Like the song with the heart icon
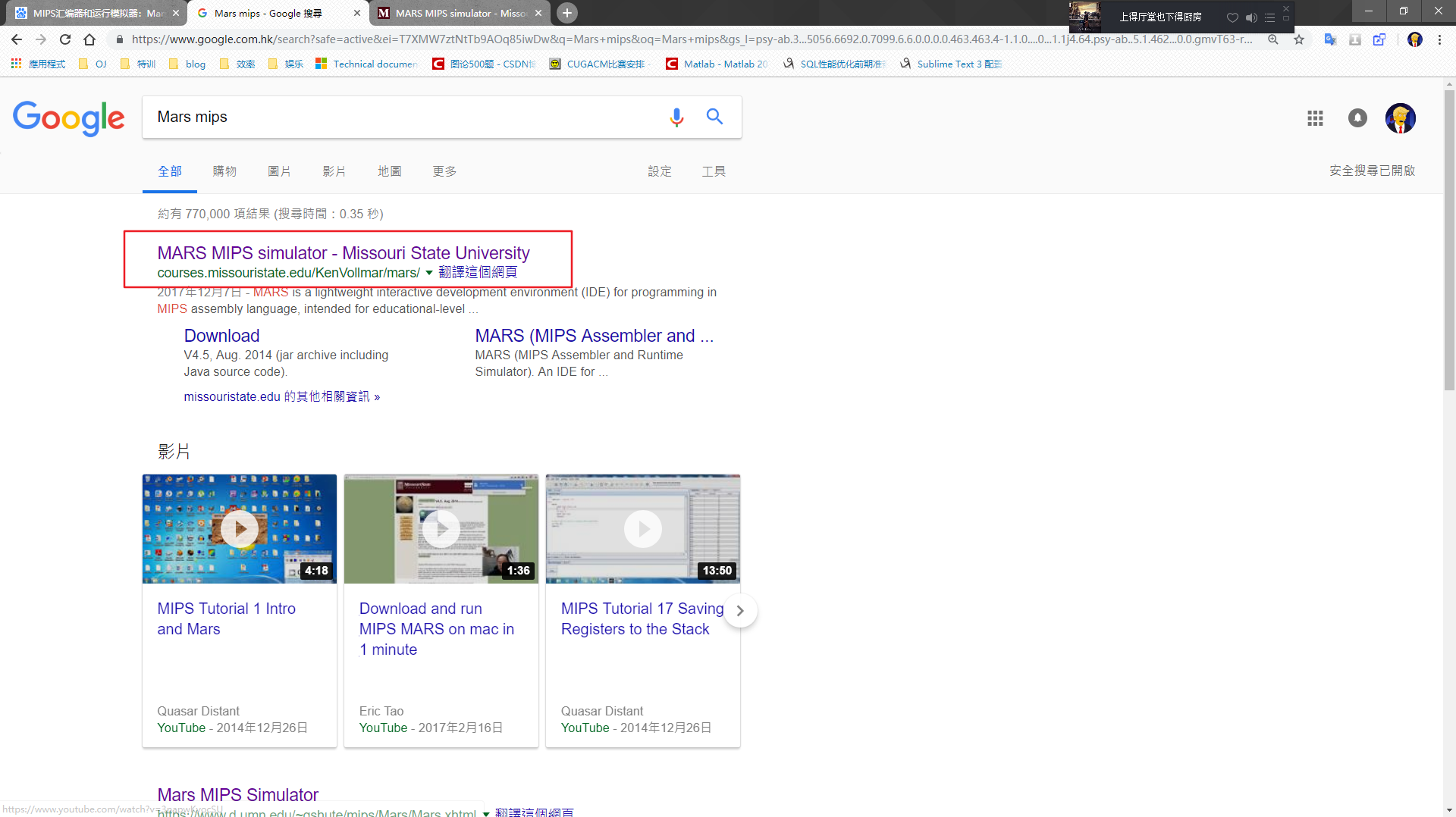 coord(1232,17)
